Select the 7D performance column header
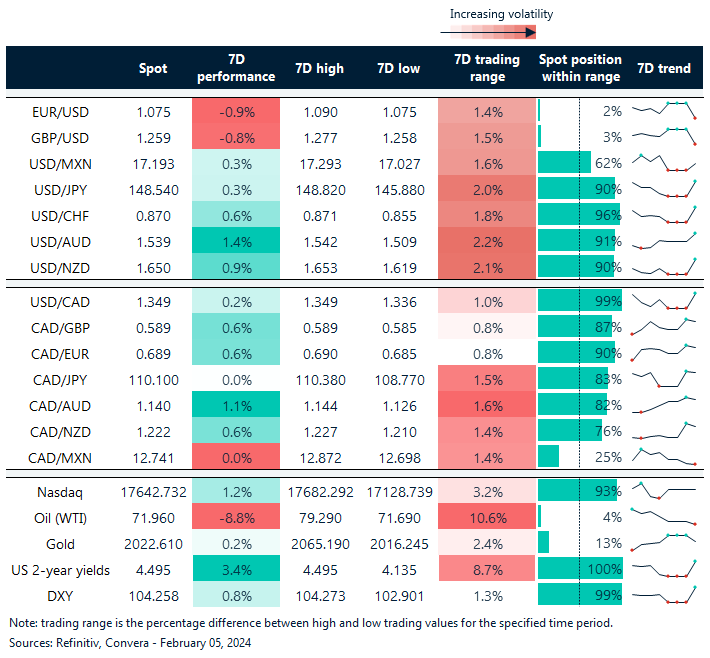This screenshot has height=658, width=710. coord(236,68)
